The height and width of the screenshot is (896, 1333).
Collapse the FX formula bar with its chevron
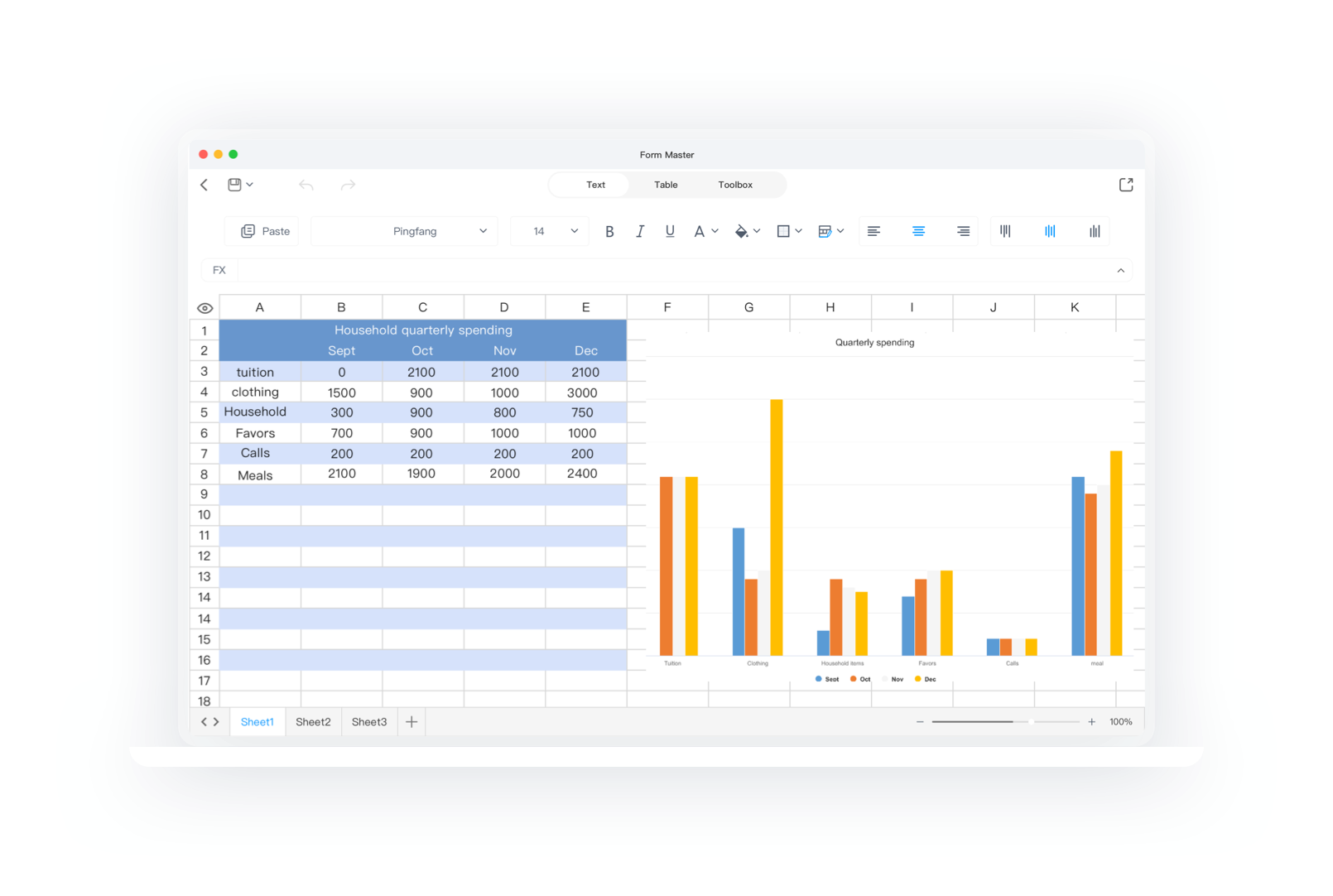[1120, 270]
